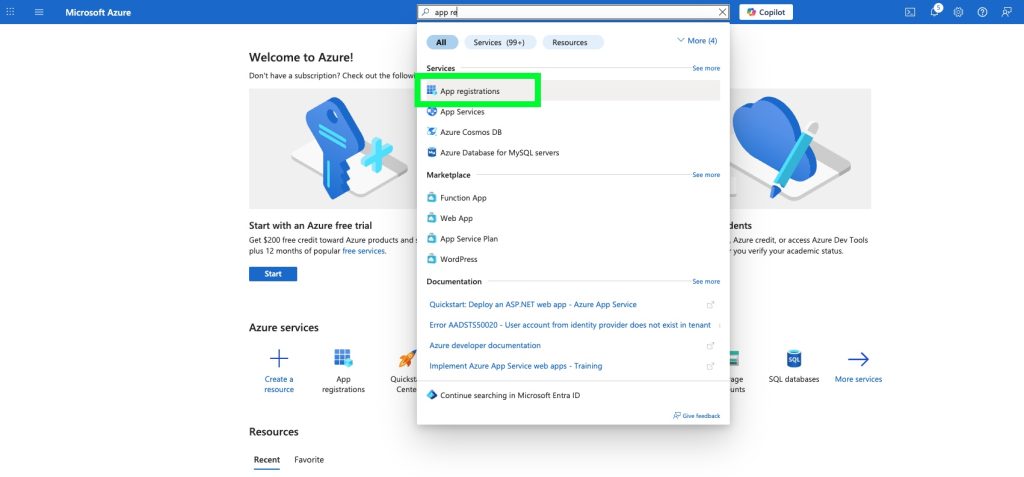This screenshot has width=1024, height=477.
Task: Open Azure developer documentation link
Action: click(x=485, y=345)
